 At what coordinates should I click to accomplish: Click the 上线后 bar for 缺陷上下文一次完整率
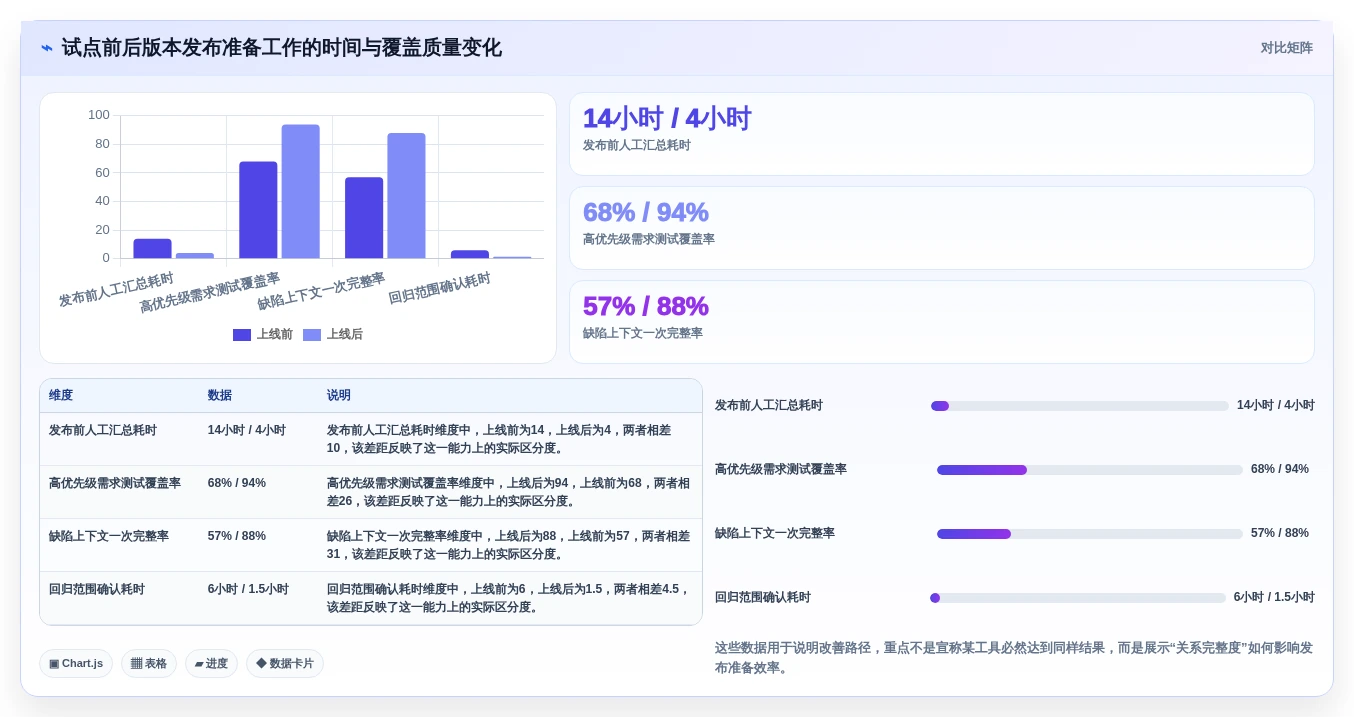[x=406, y=196]
